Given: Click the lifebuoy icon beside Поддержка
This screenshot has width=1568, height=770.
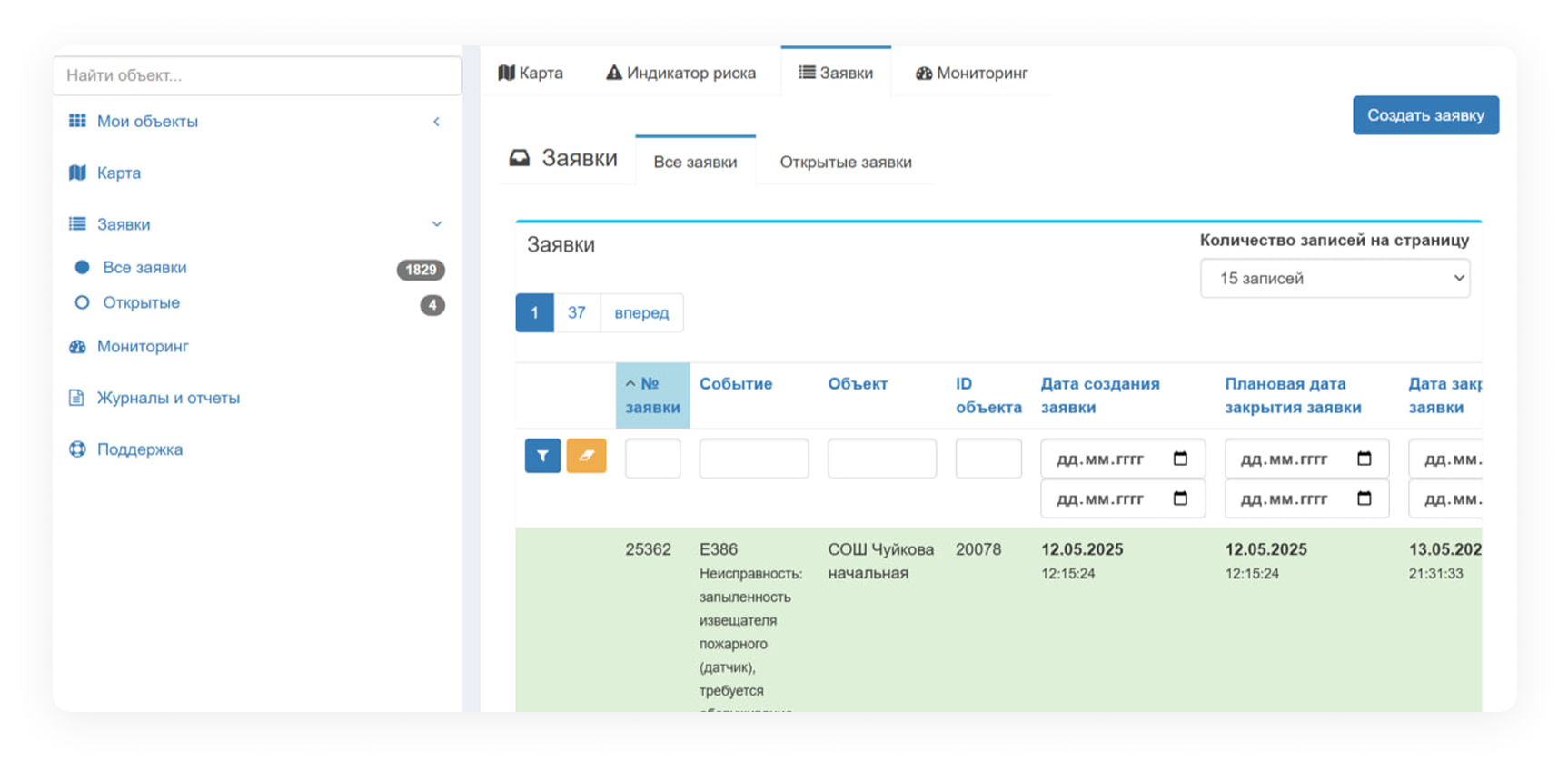Looking at the screenshot, I should click(77, 449).
